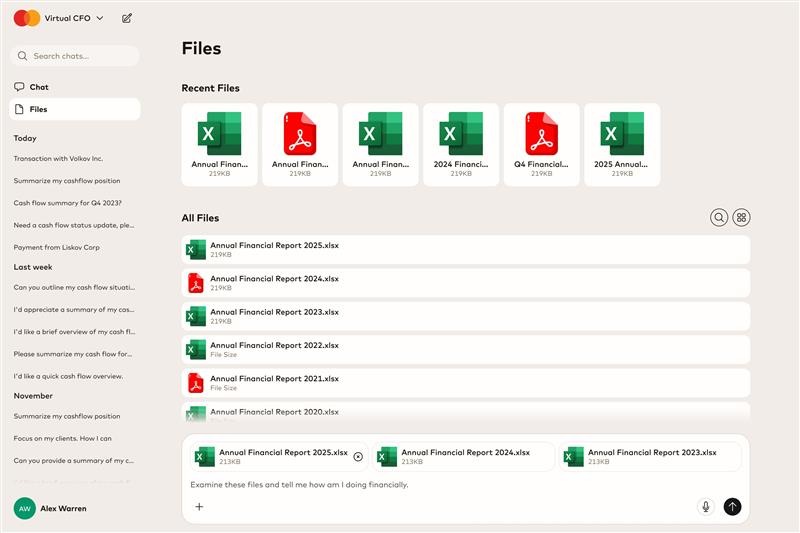This screenshot has width=800, height=533.
Task: Click the Alex Warren profile avatar
Action: [x=24, y=508]
